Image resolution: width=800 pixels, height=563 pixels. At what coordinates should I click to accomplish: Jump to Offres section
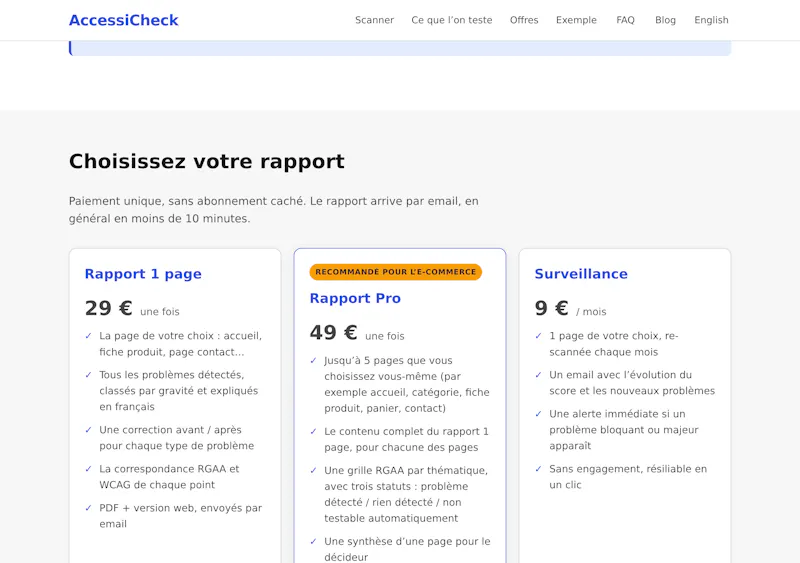click(x=524, y=20)
